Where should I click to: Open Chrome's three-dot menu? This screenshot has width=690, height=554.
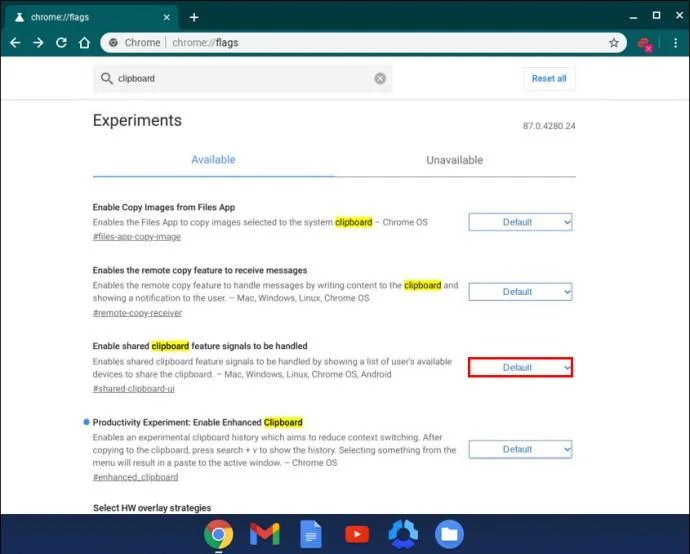point(675,43)
